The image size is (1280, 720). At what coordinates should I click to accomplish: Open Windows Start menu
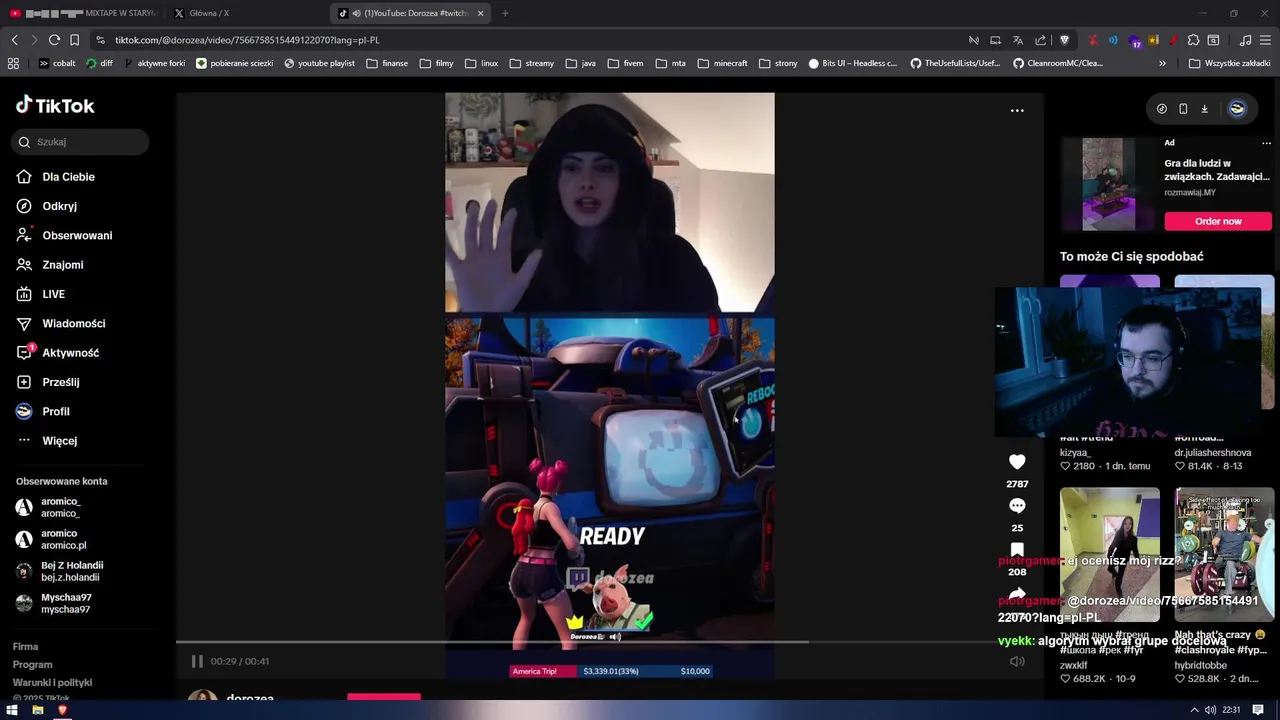12,710
